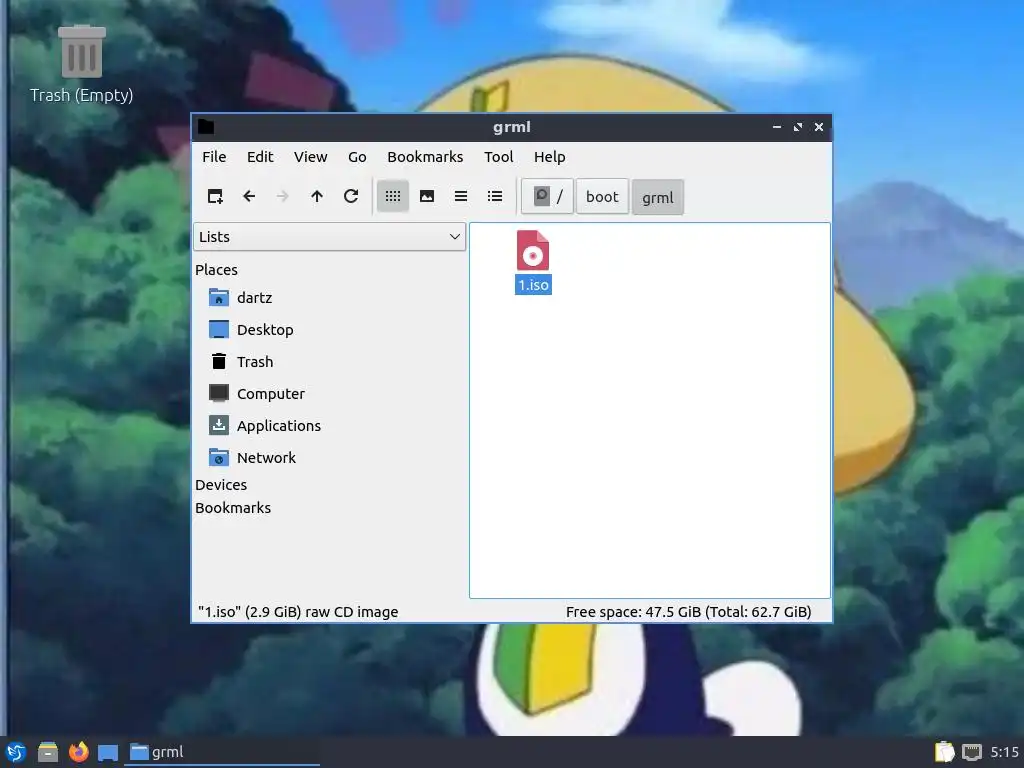Switch to detailed list view
Screen dimensions: 1024x768
click(495, 196)
